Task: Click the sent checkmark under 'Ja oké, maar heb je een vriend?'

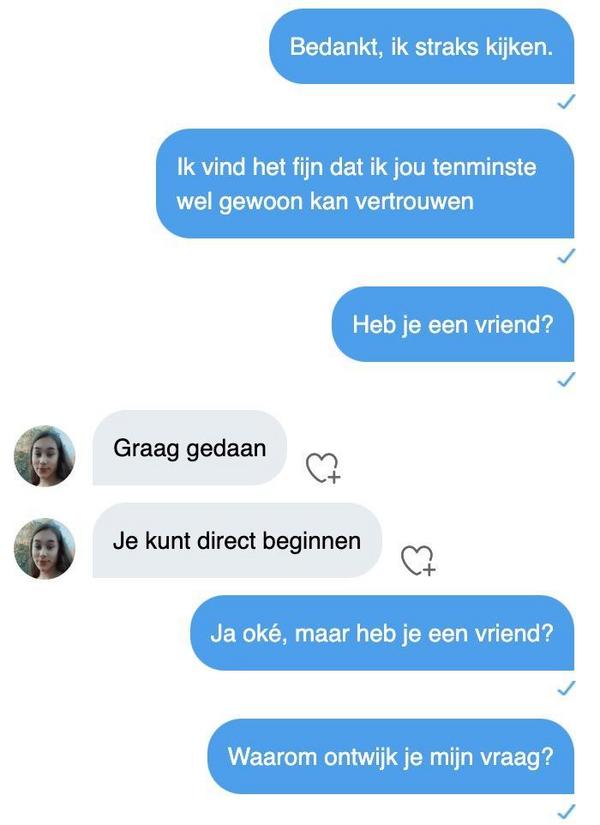Action: [x=566, y=688]
